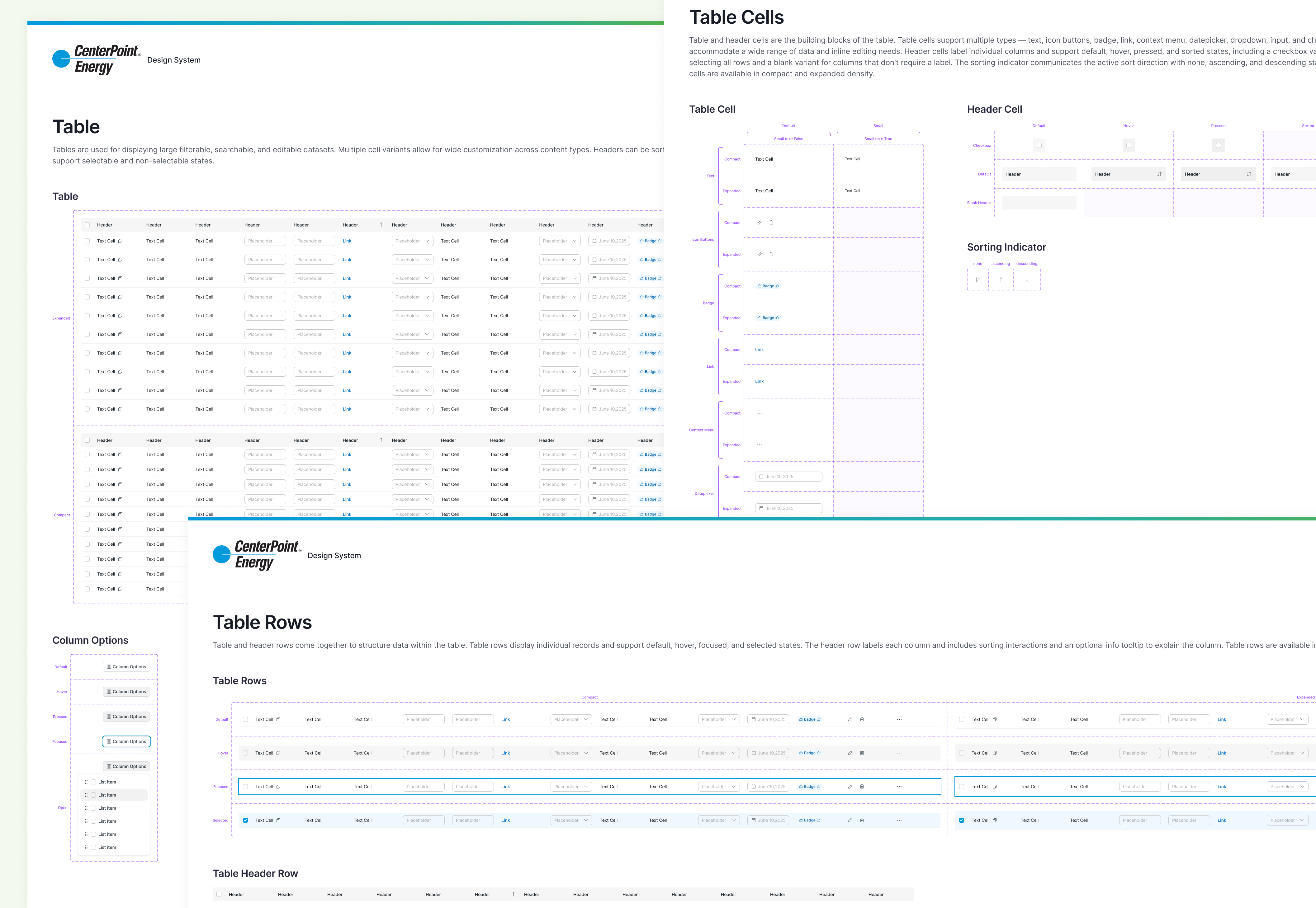Click the trash icon in the Icon Buttons Expanded cell

point(771,254)
